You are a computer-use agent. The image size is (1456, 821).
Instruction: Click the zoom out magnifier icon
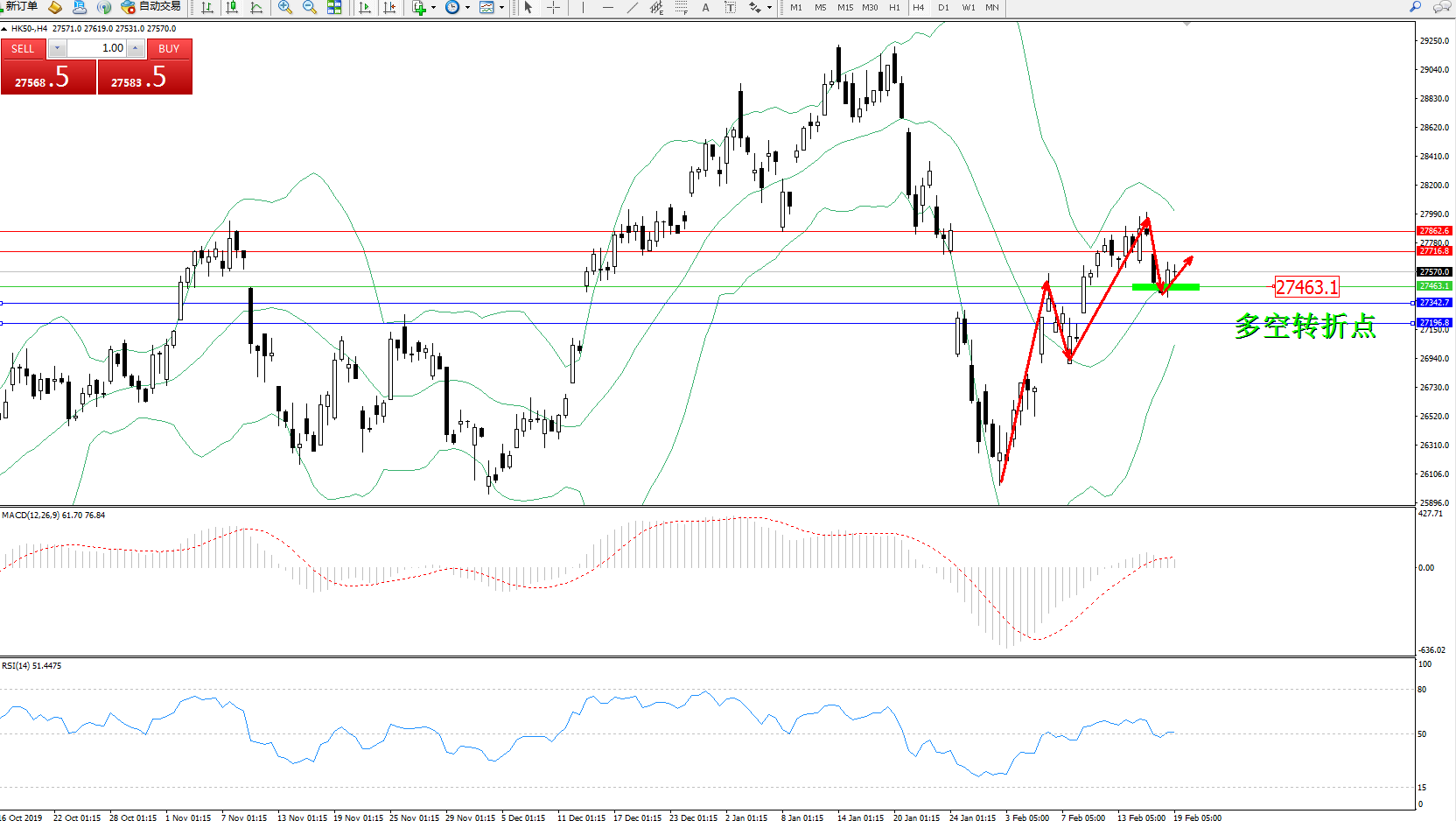pyautogui.click(x=309, y=7)
